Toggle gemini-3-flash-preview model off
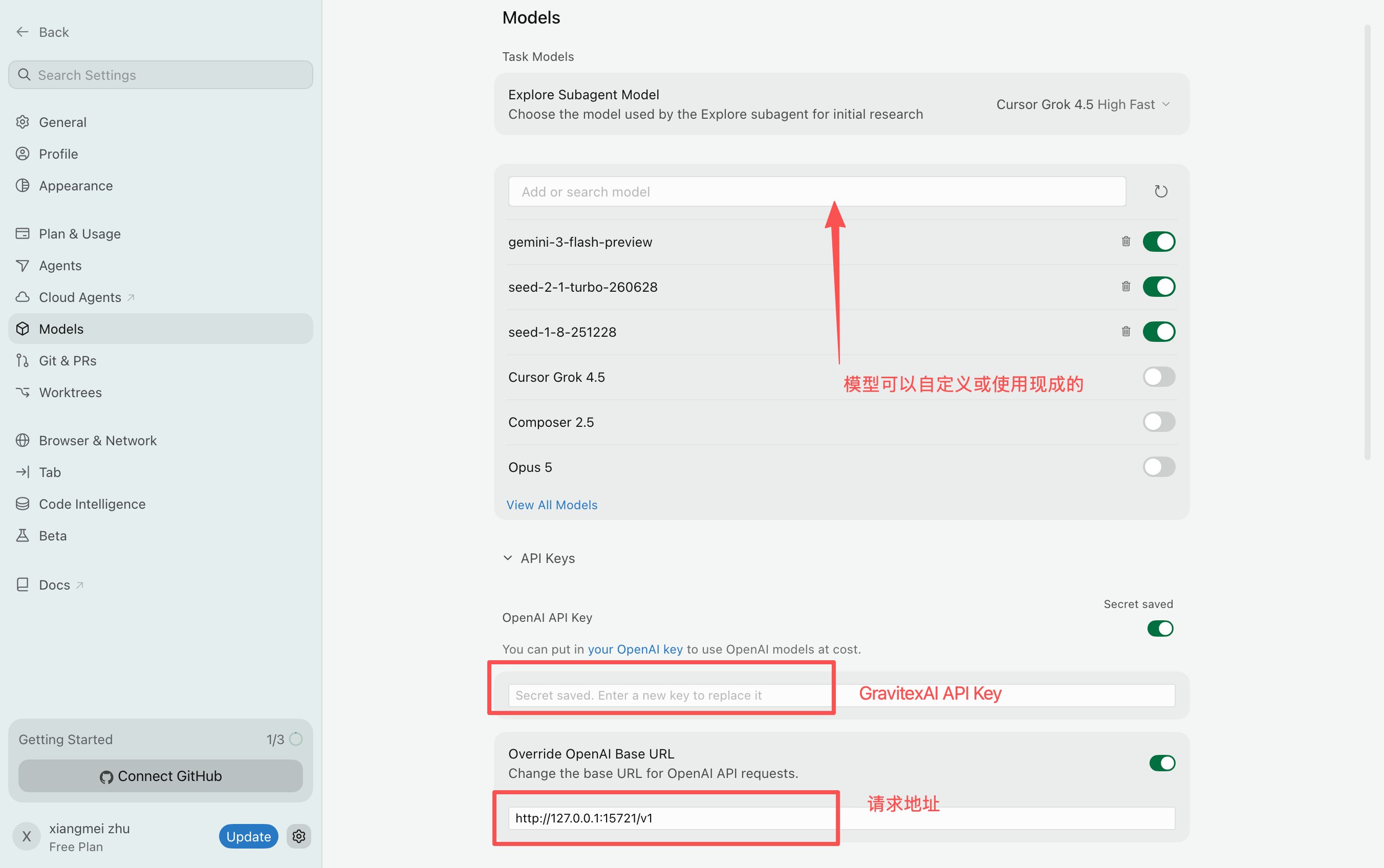The width and height of the screenshot is (1384, 868). coord(1159,242)
